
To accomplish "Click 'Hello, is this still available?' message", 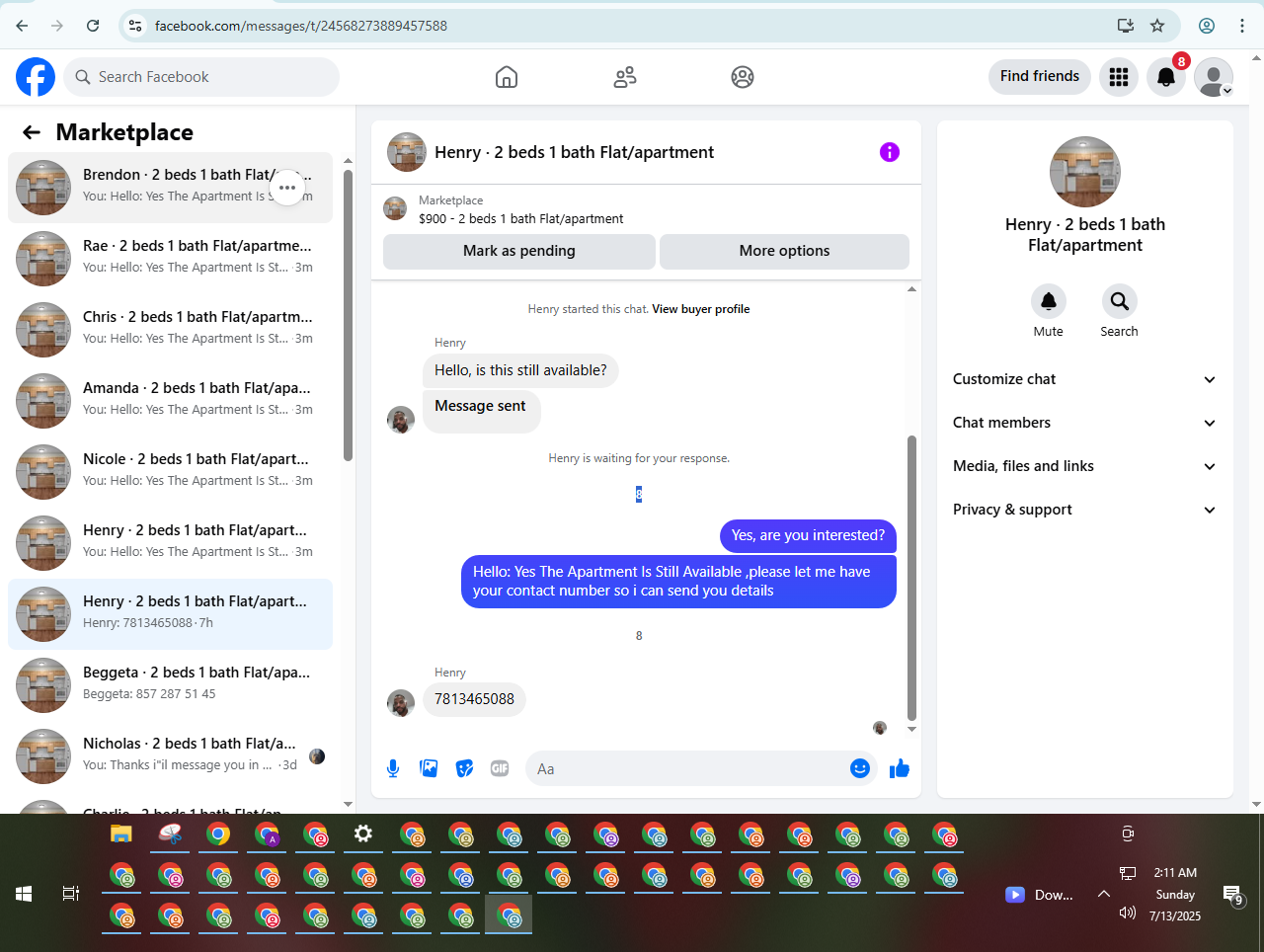I will [520, 370].
